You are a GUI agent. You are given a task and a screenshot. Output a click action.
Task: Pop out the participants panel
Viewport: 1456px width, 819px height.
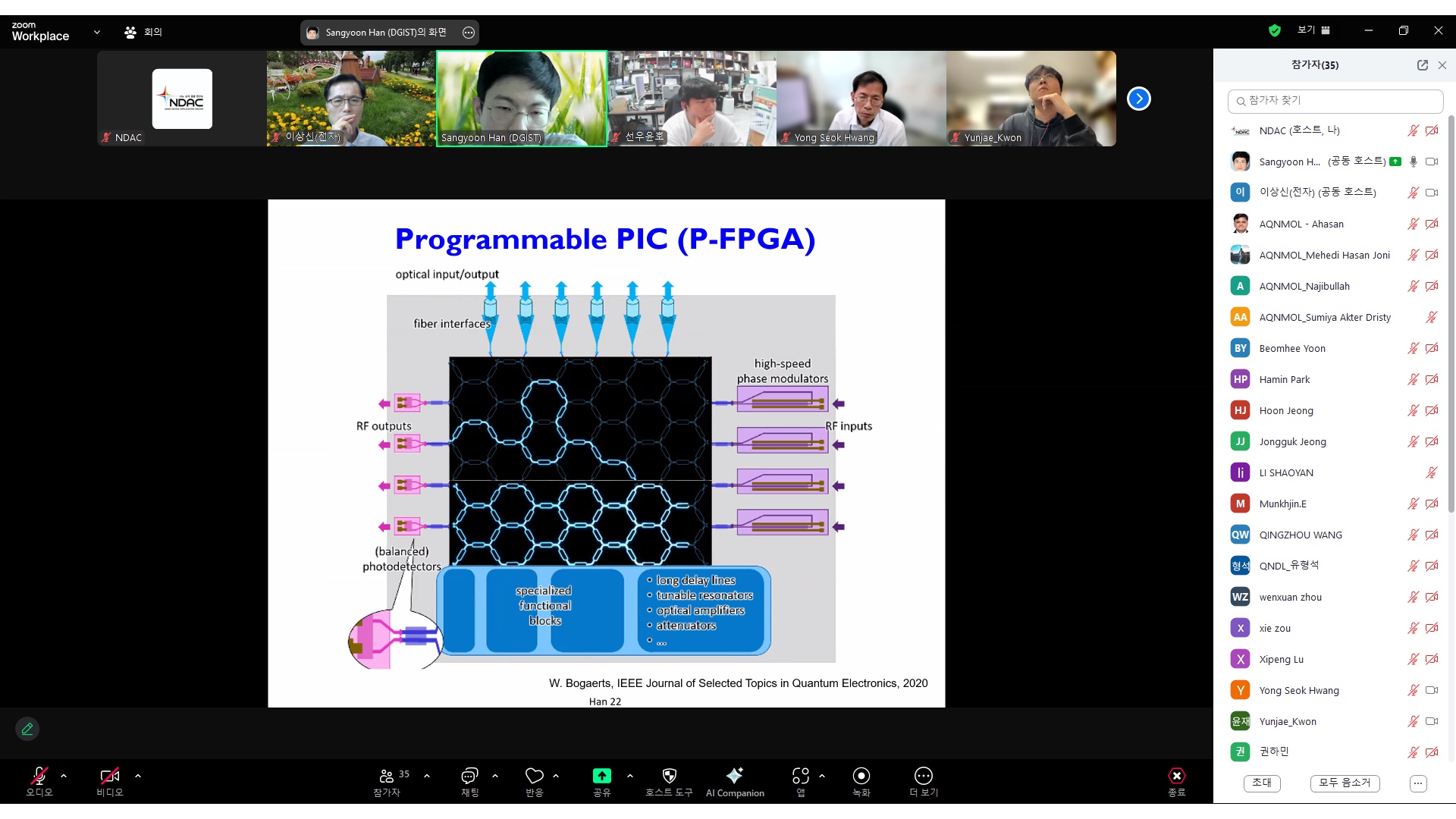point(1423,65)
